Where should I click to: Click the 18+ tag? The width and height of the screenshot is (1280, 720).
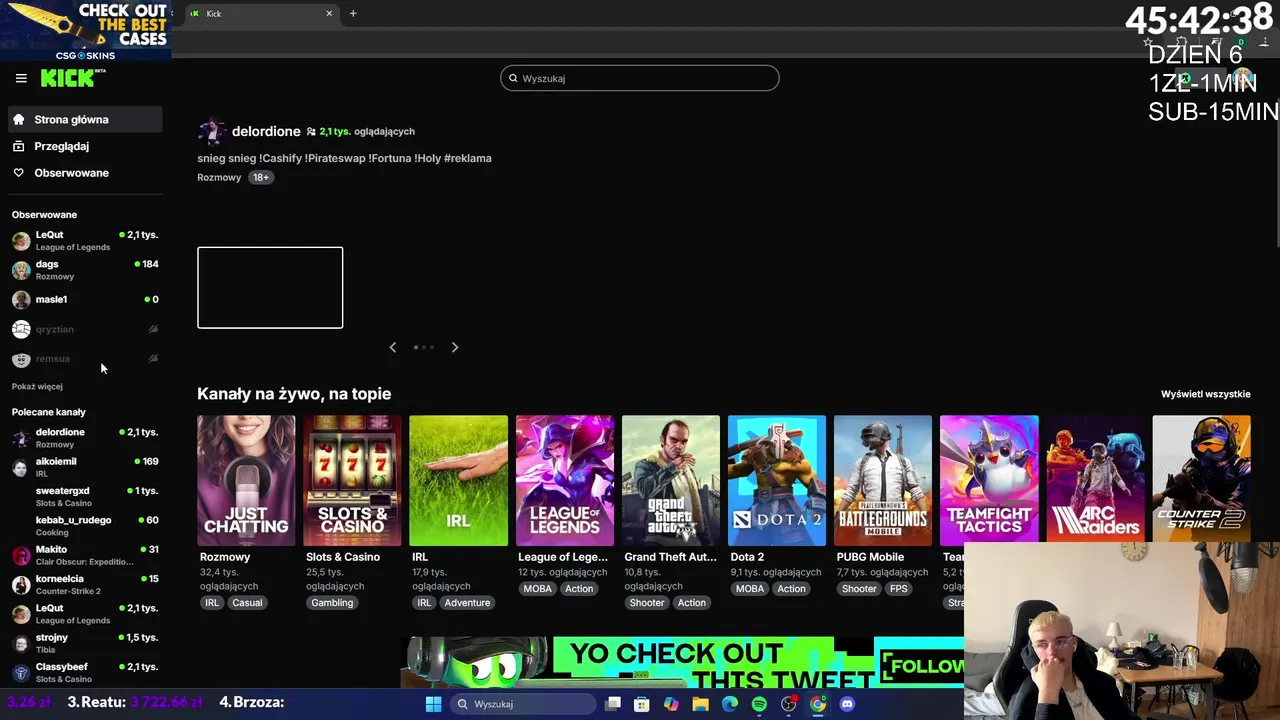(260, 177)
